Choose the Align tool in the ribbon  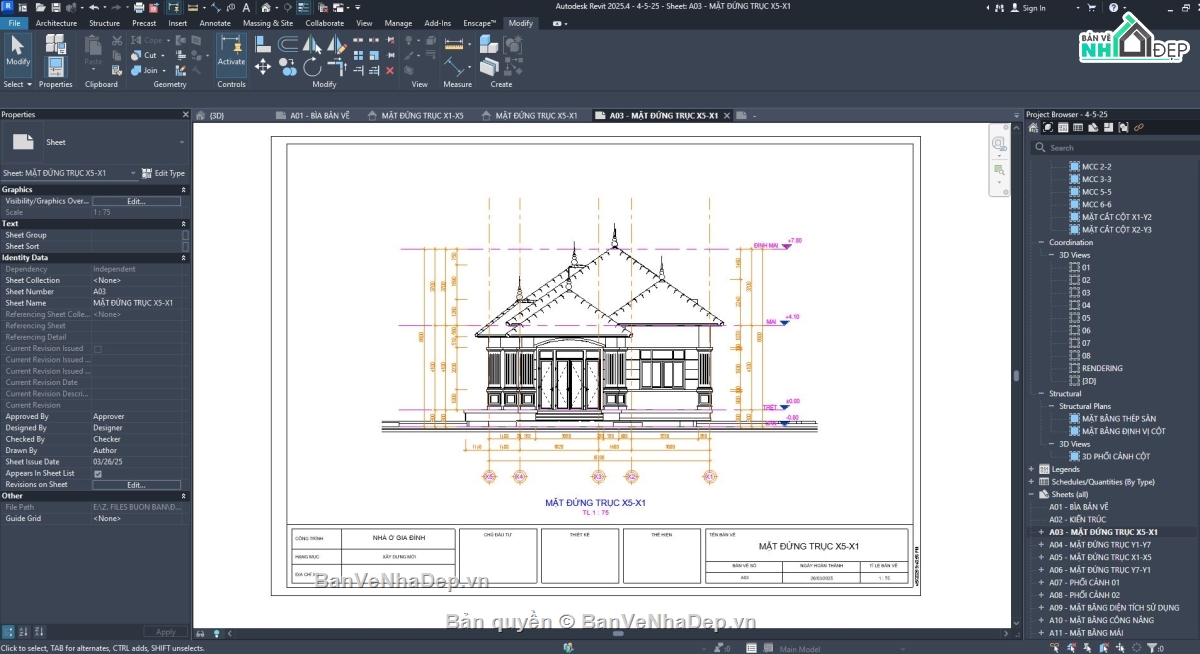[x=263, y=44]
